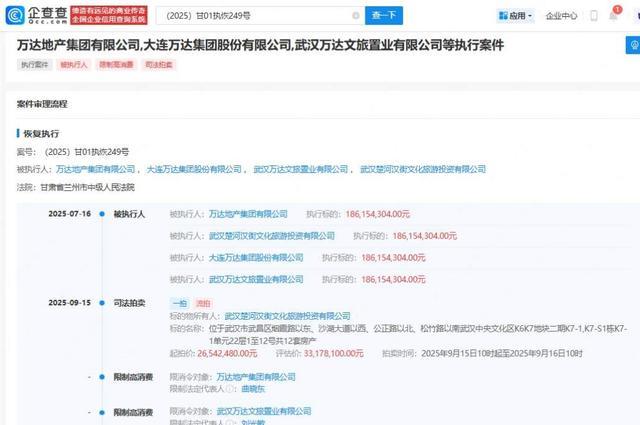This screenshot has height=425, width=640.
Task: Open the 应用 dropdown menu
Action: pos(516,16)
